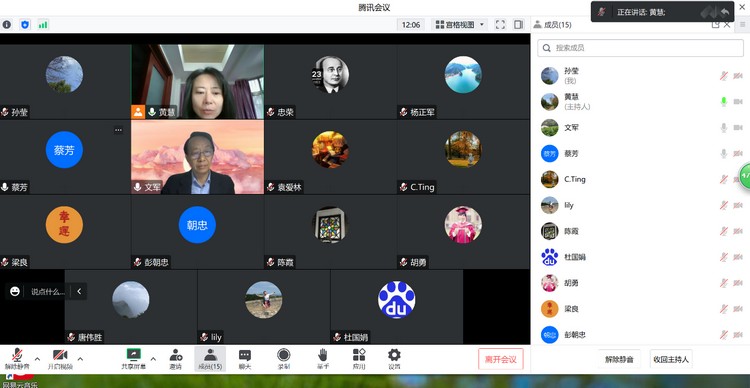The image size is (750, 388).
Task: Click the leave meeting button
Action: (x=500, y=359)
